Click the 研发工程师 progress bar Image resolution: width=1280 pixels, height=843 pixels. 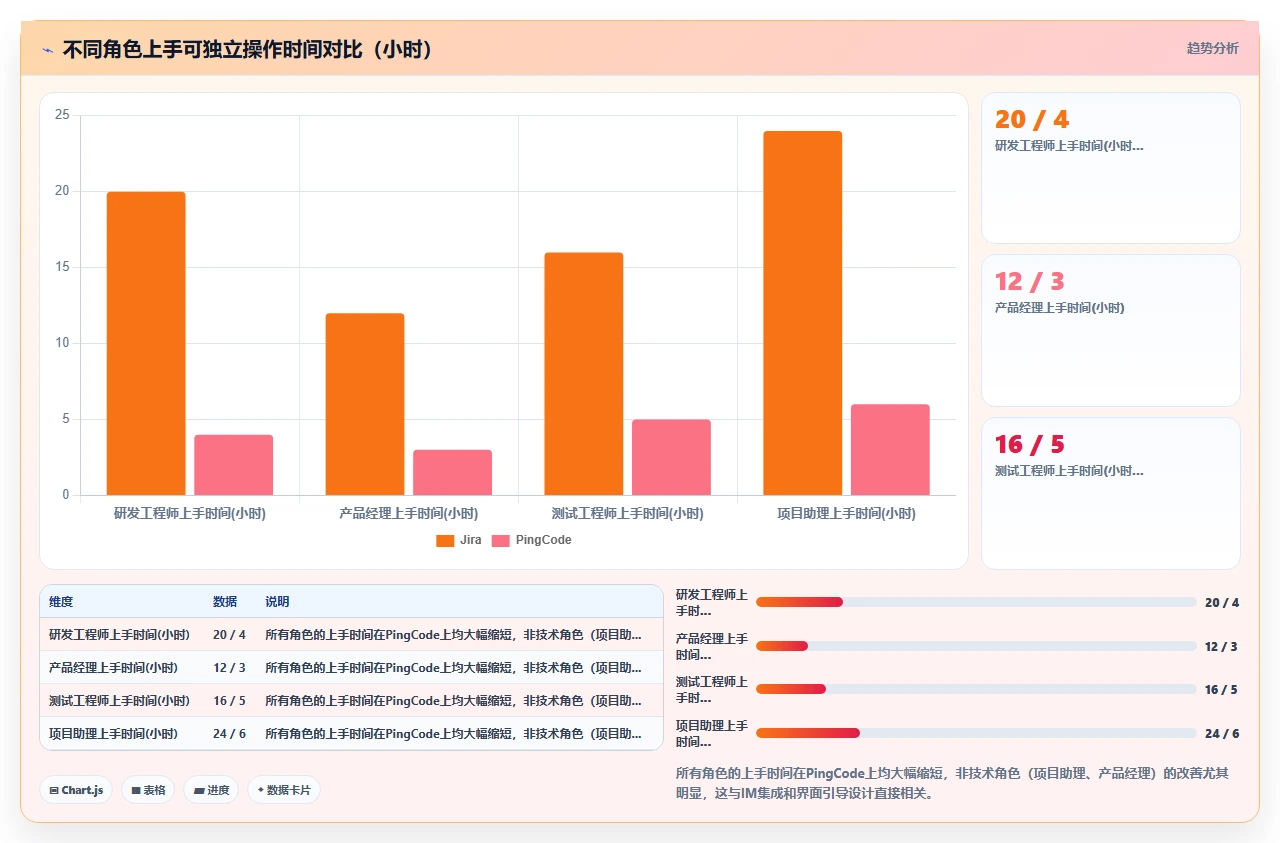point(976,602)
